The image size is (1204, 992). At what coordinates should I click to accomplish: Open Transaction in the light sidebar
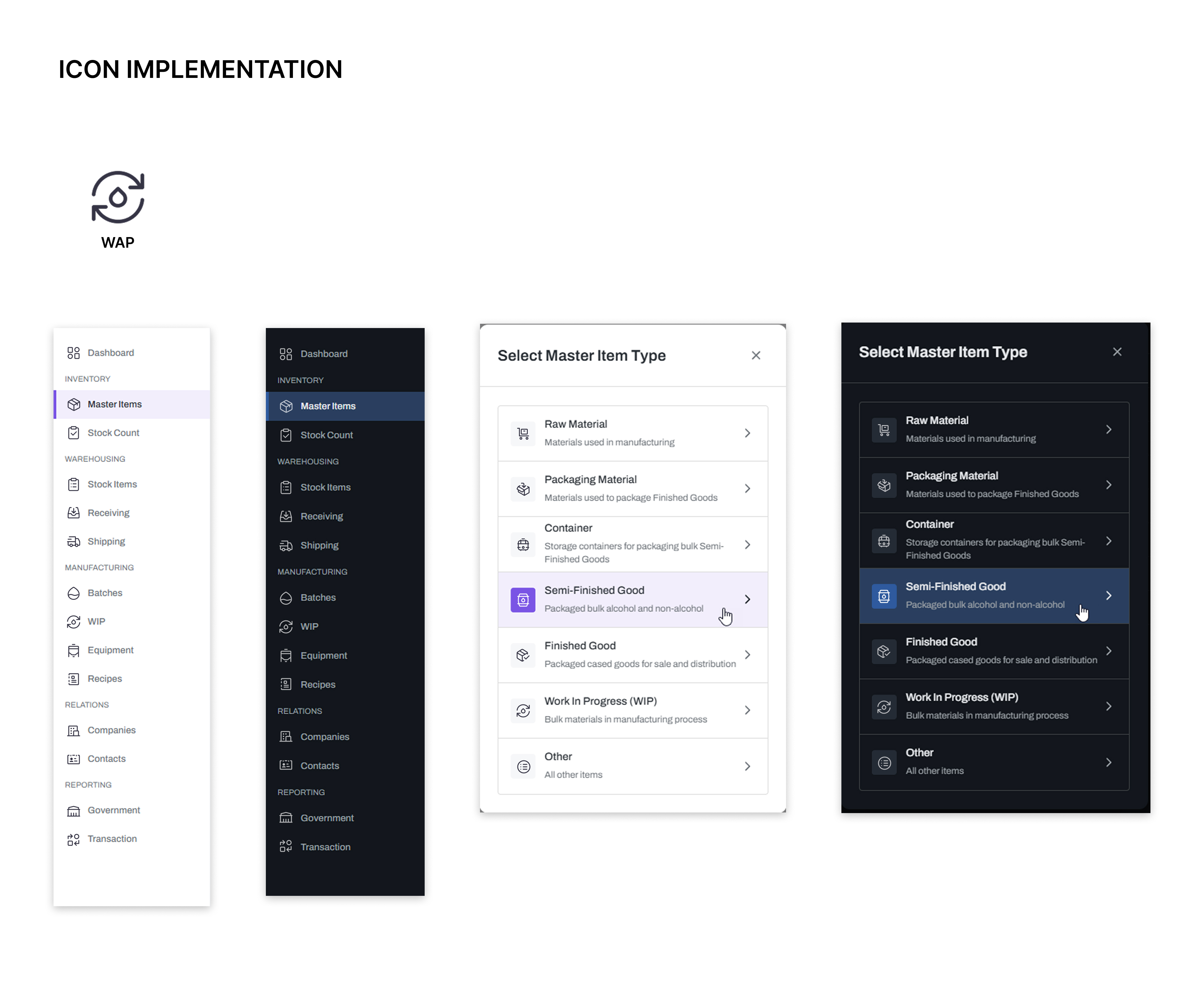(x=112, y=838)
